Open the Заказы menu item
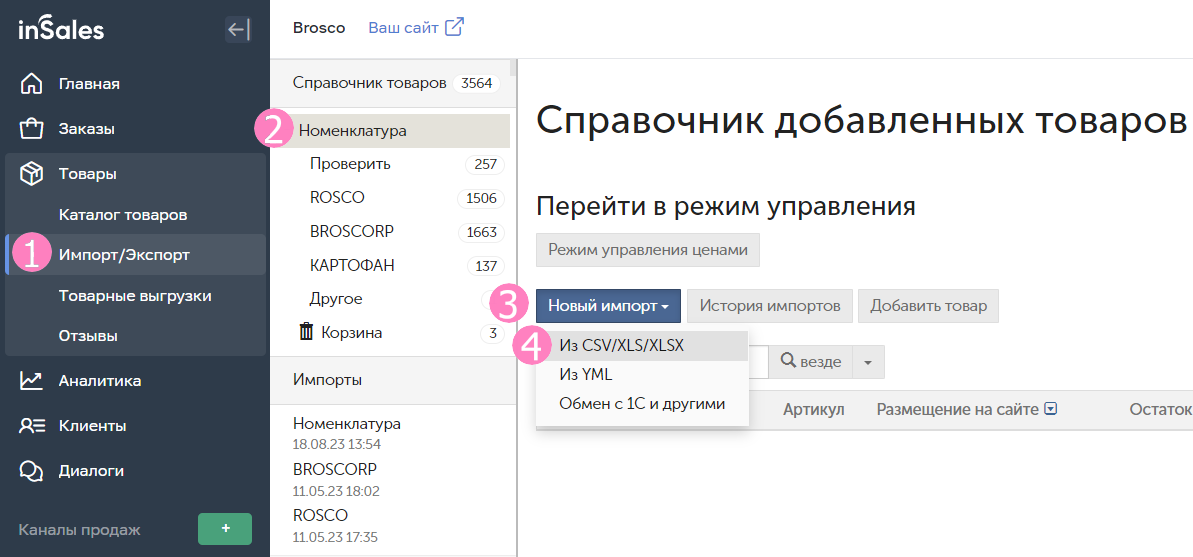The image size is (1193, 557). [87, 129]
